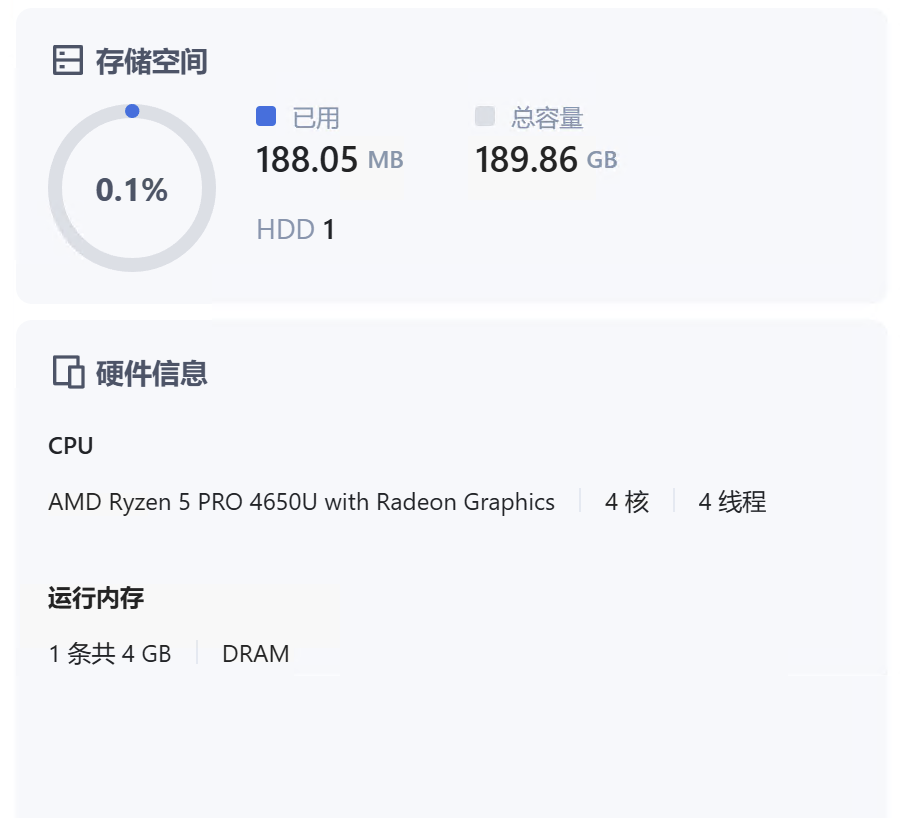This screenshot has height=818, width=900.
Task: Click the 188.05 MB used value
Action: point(329,159)
